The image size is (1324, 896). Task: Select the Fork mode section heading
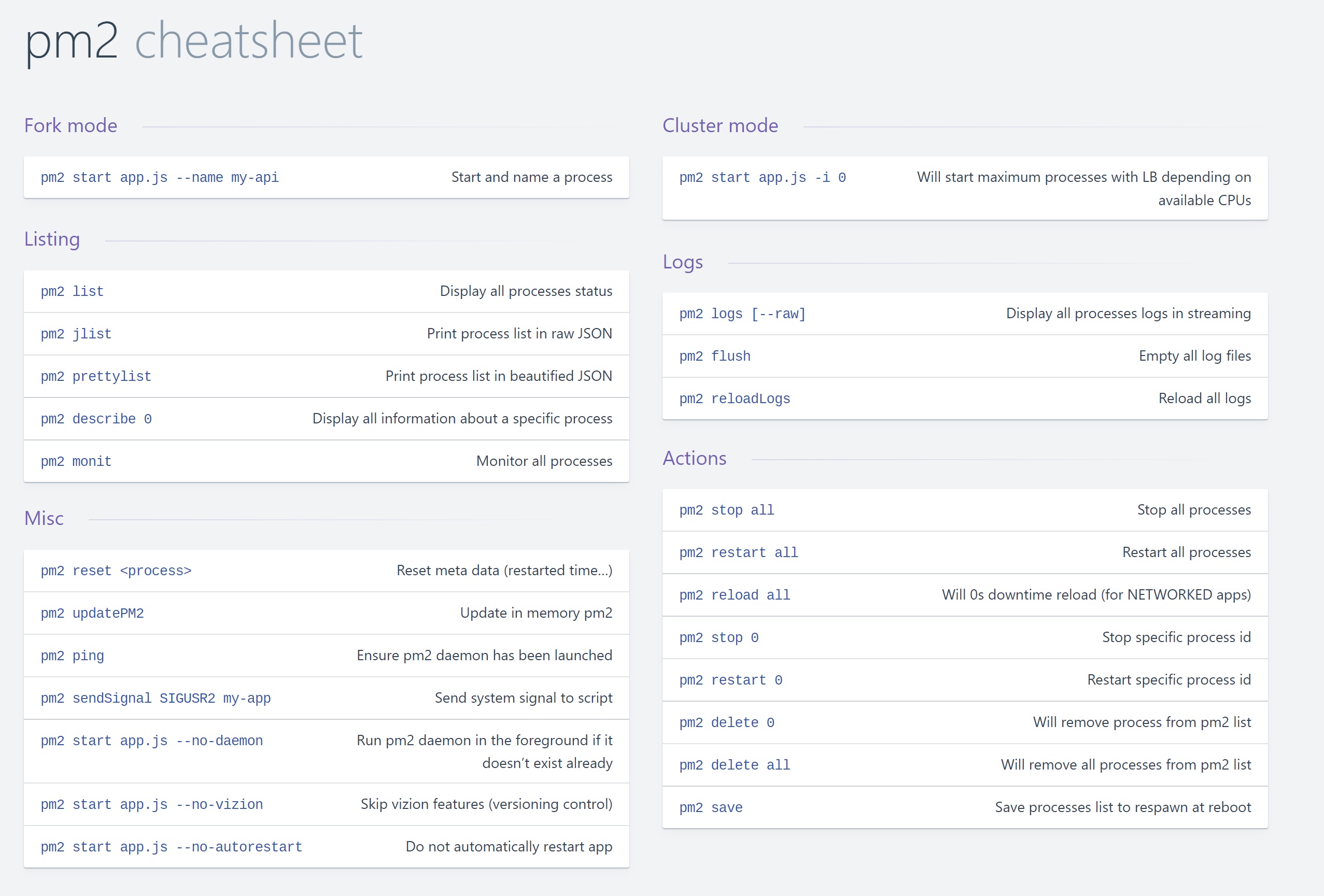pyautogui.click(x=71, y=125)
